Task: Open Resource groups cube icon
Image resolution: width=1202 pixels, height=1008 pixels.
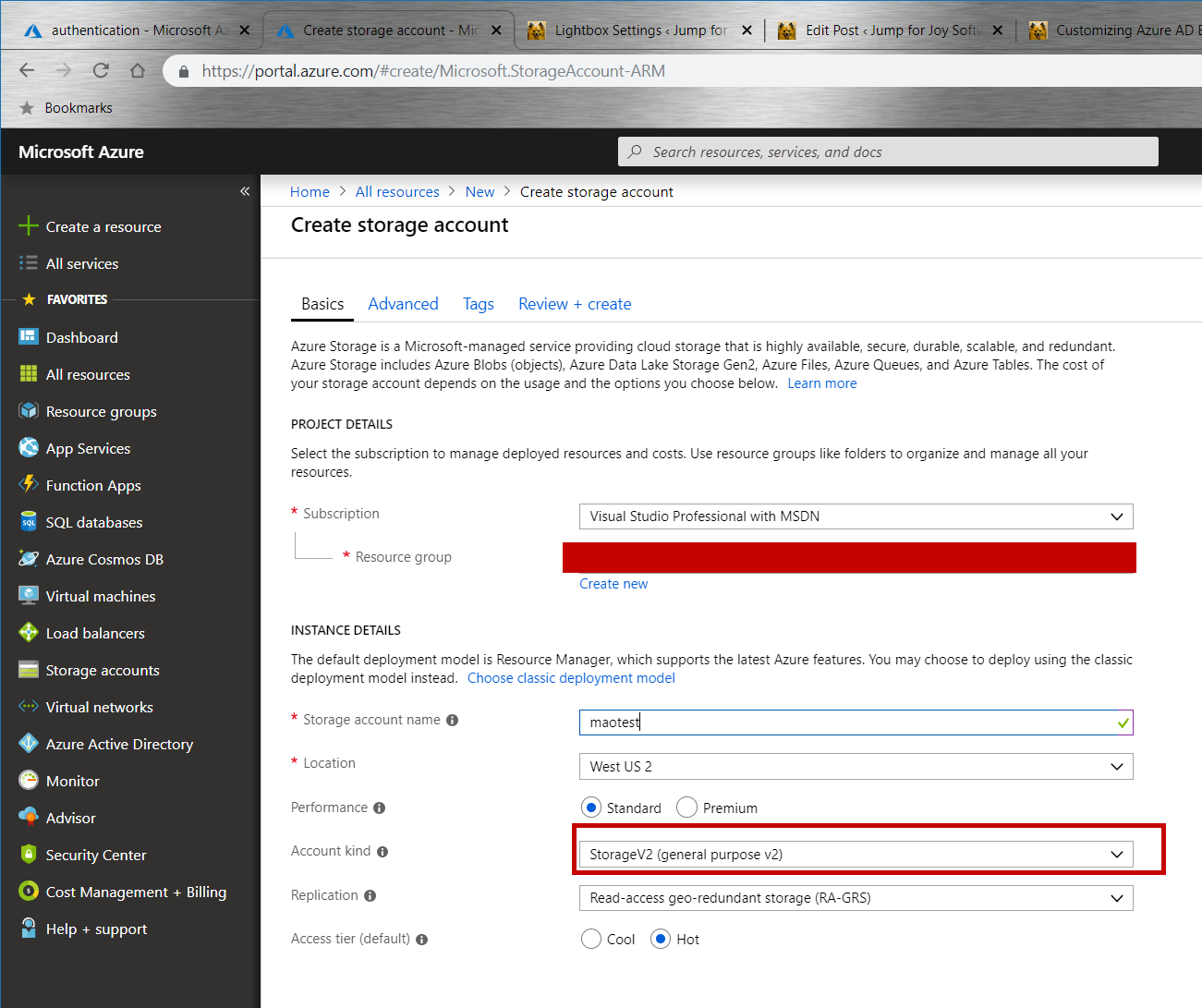Action: pos(29,411)
